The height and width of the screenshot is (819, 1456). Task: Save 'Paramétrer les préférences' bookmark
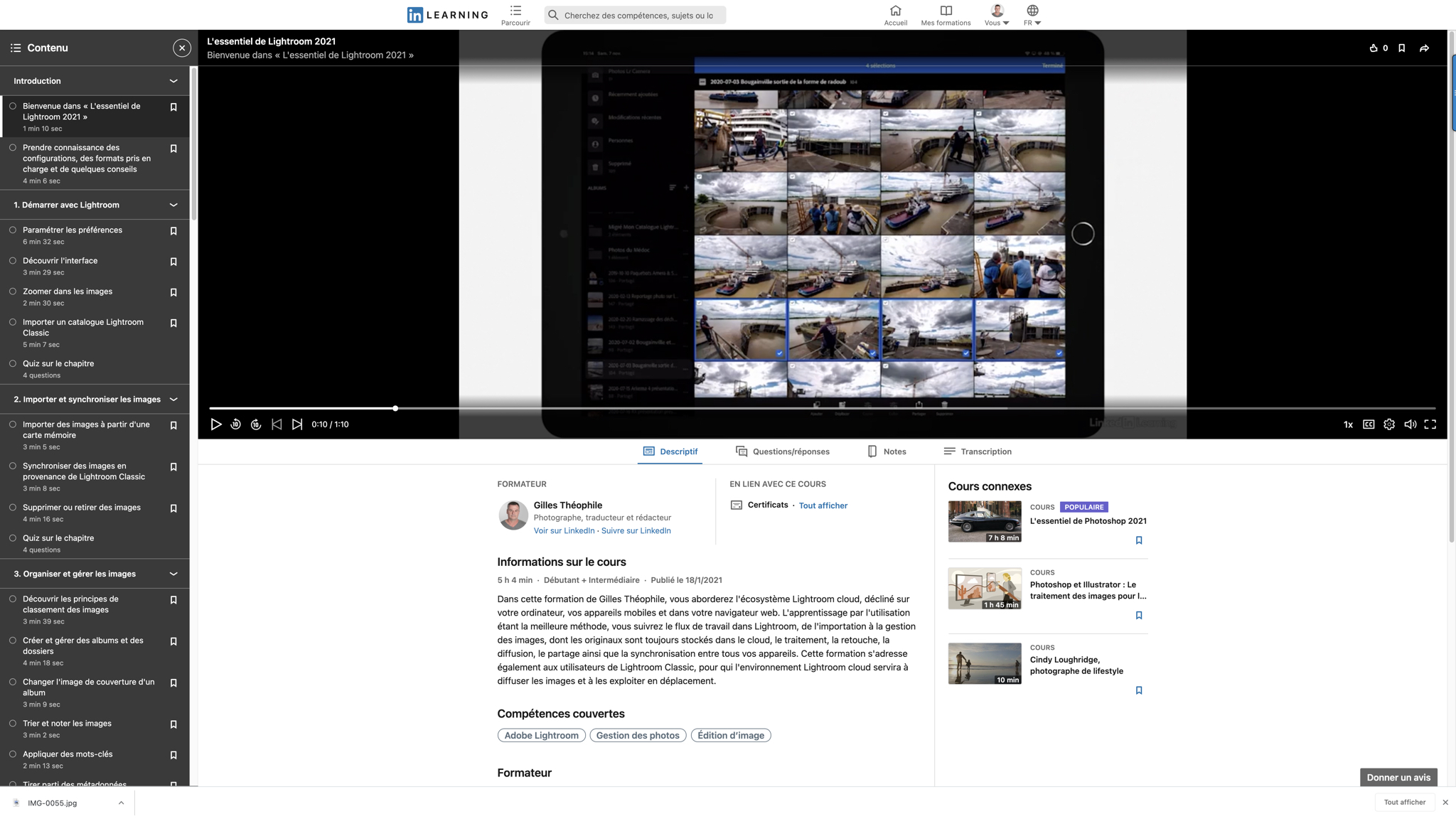(173, 231)
